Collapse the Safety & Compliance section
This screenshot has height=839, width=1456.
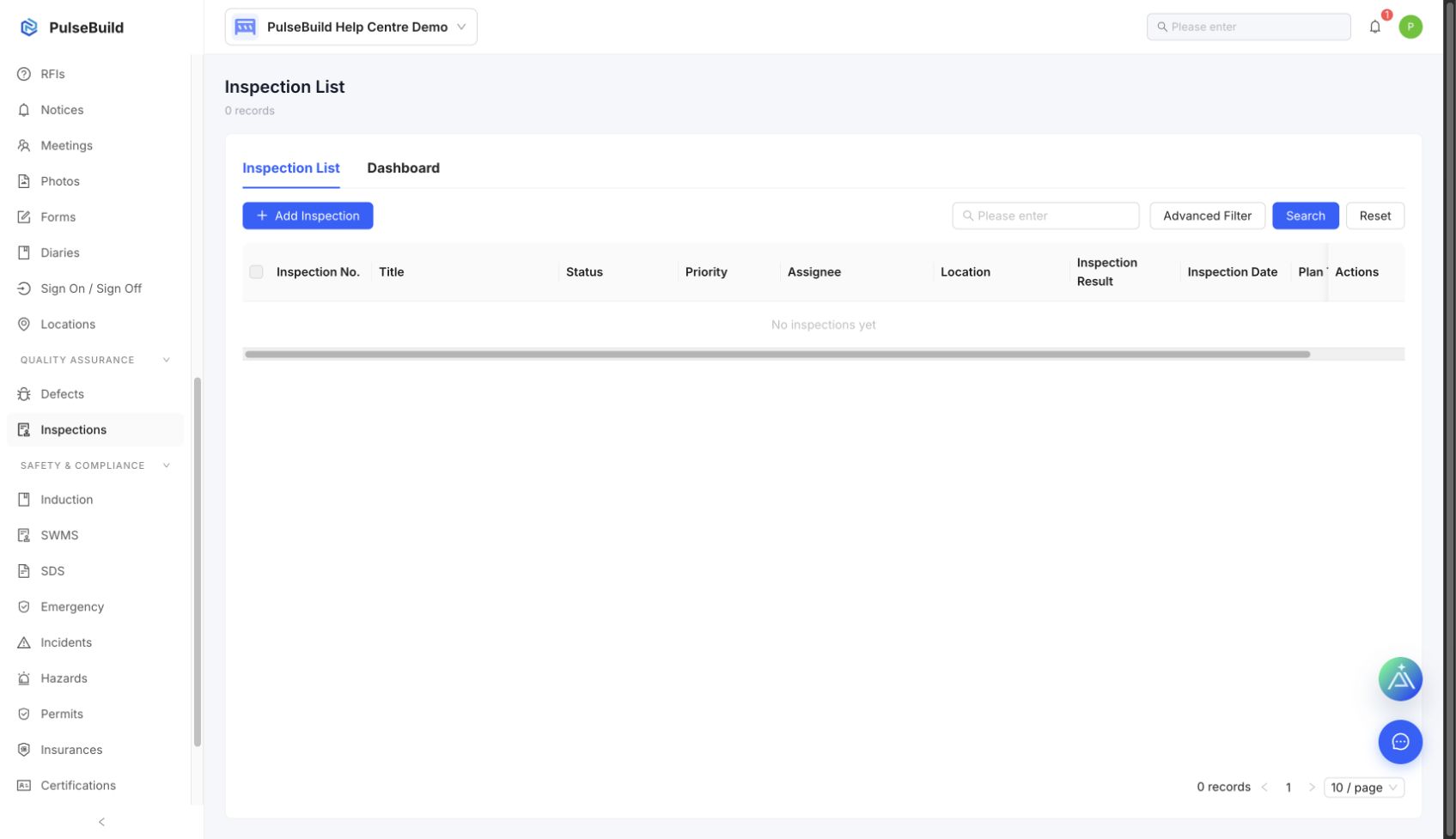click(x=166, y=465)
